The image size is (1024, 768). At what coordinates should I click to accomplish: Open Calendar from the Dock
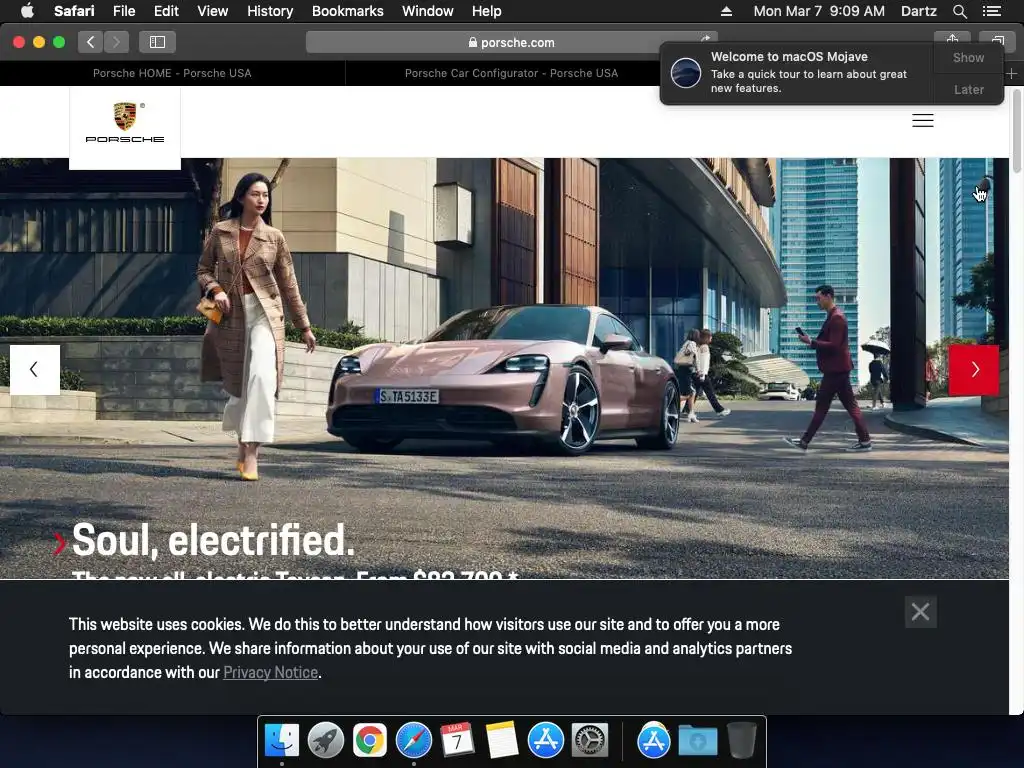[x=457, y=740]
